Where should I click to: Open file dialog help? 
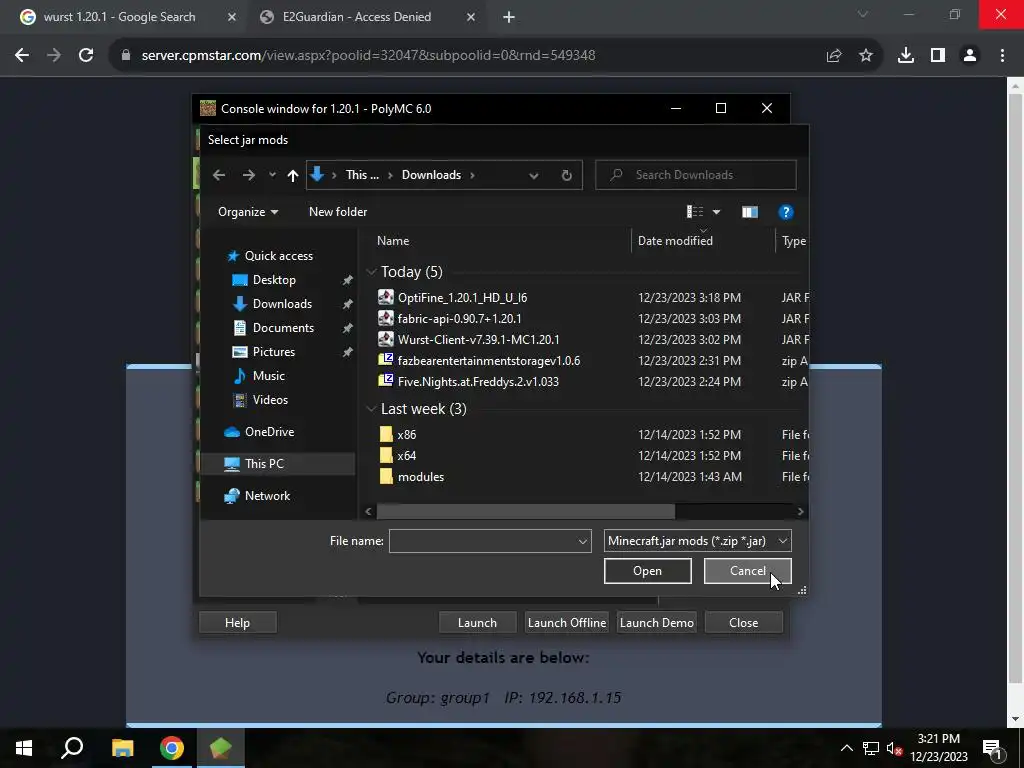click(786, 212)
